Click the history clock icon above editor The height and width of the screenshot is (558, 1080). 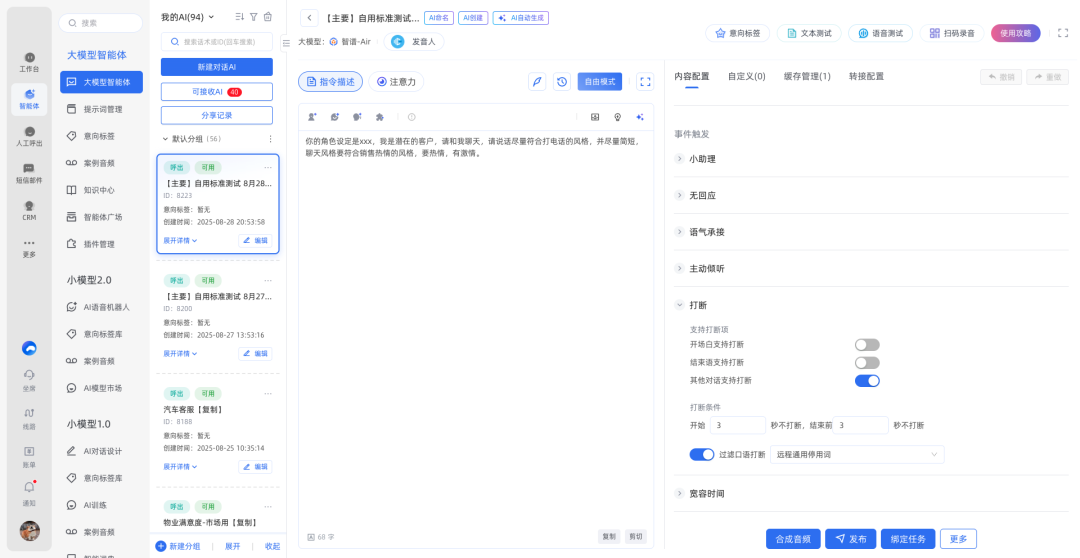(x=563, y=82)
